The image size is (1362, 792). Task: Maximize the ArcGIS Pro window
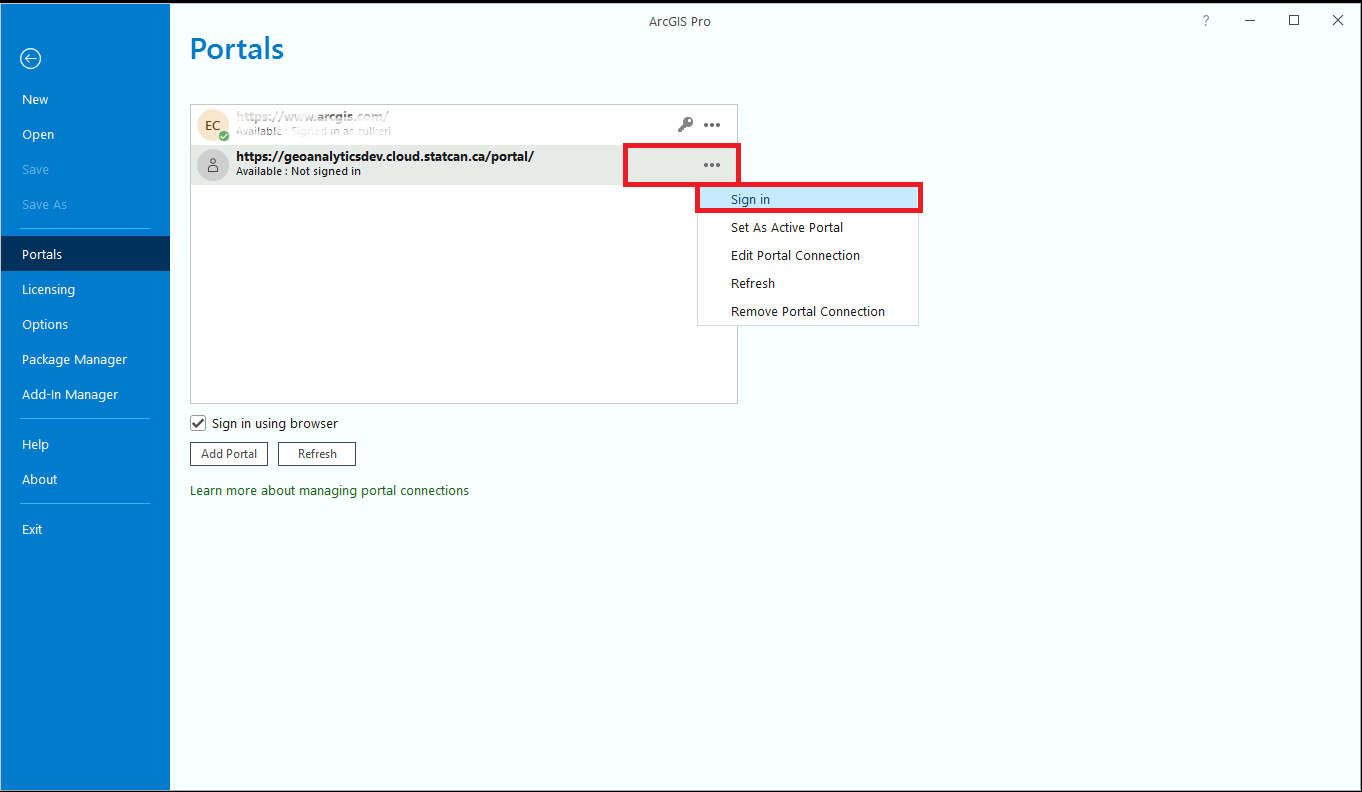pyautogui.click(x=1294, y=21)
